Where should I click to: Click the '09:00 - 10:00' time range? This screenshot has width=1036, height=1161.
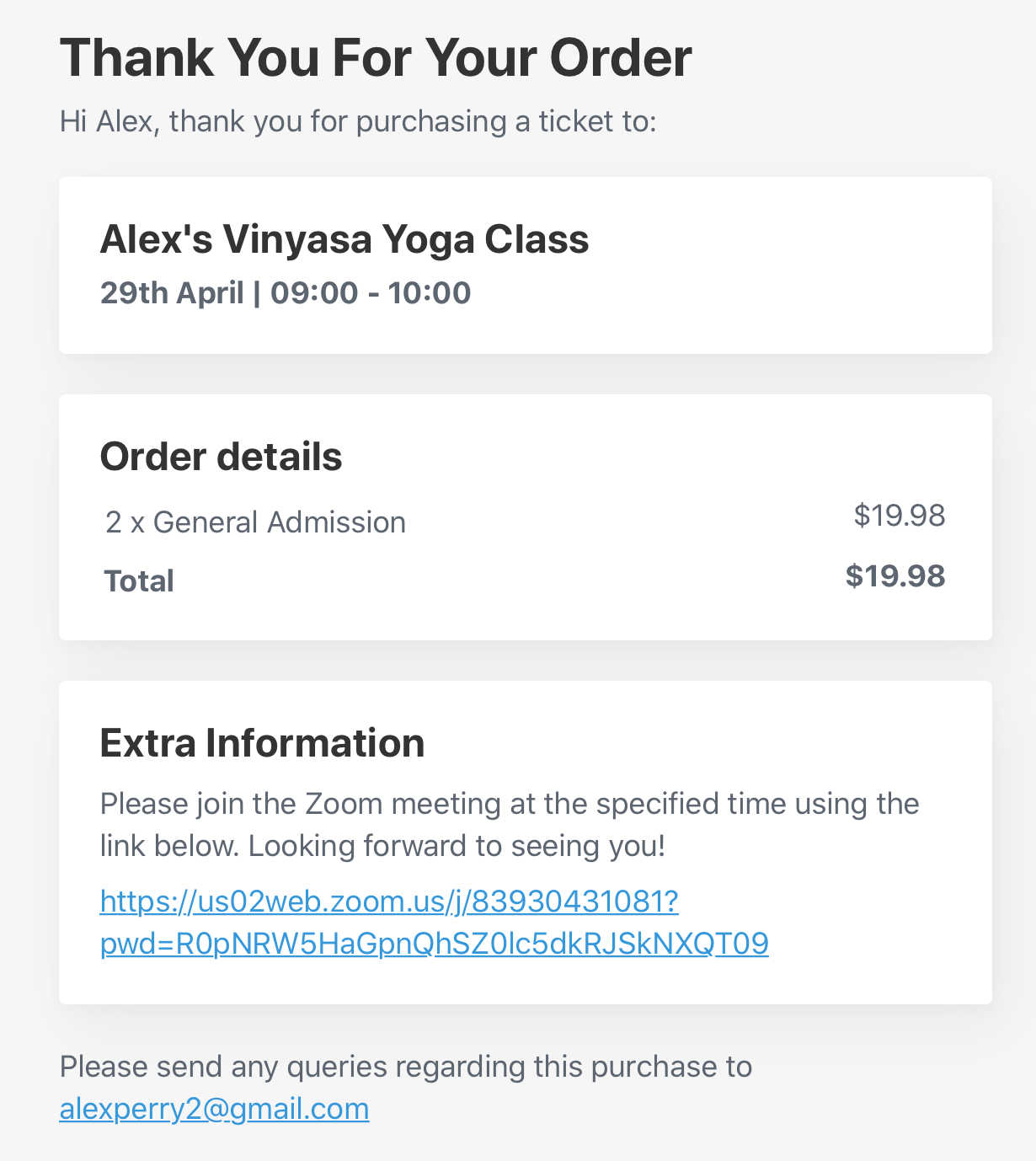point(371,293)
